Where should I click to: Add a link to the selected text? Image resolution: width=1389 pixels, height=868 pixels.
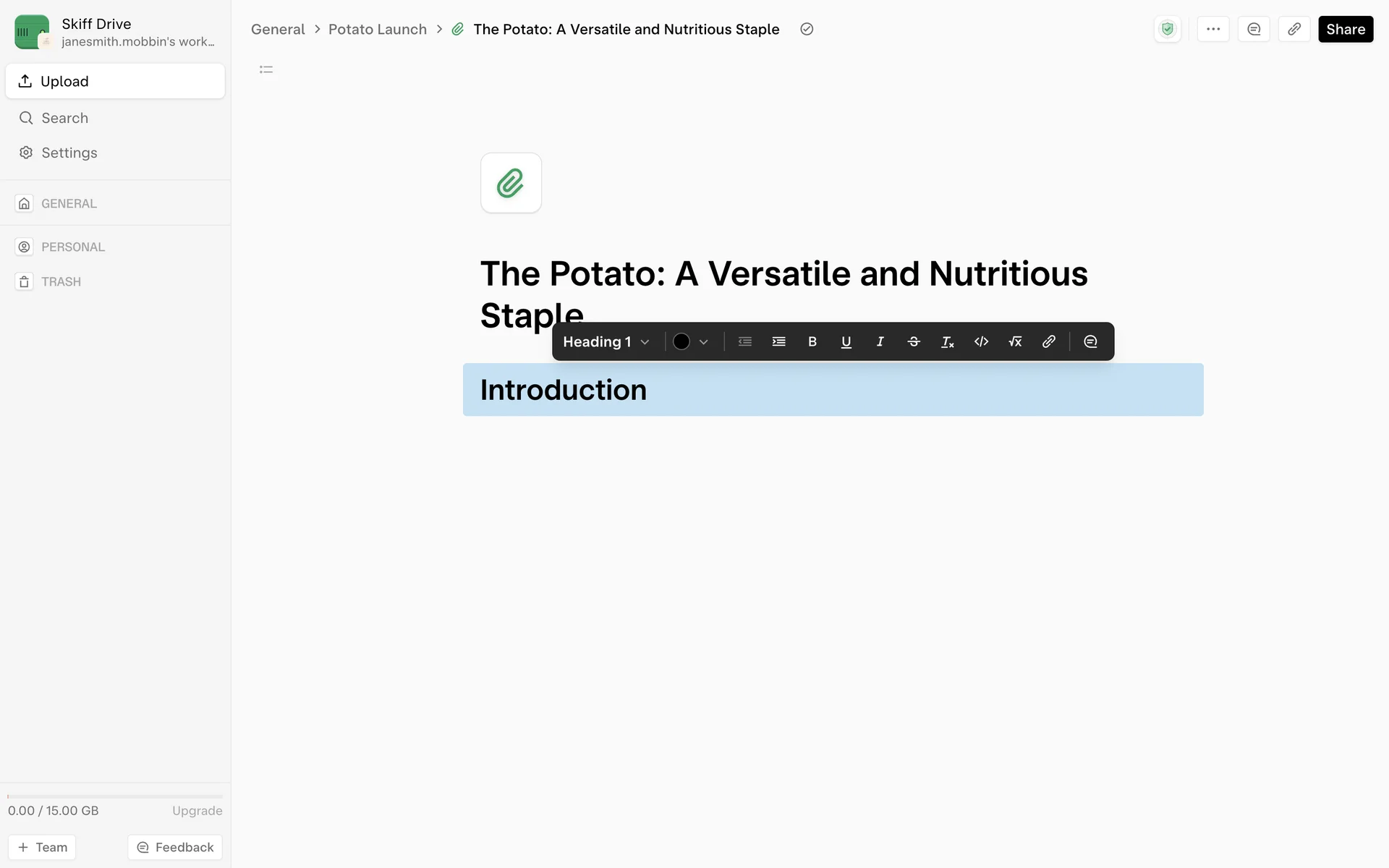(1048, 341)
